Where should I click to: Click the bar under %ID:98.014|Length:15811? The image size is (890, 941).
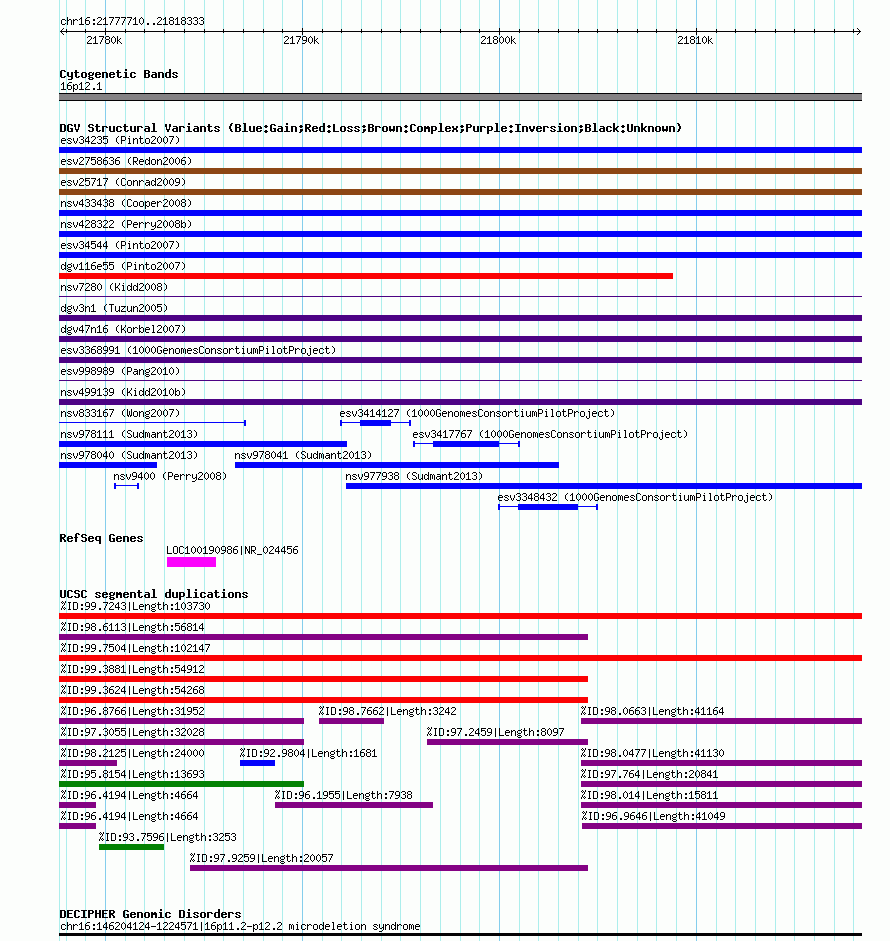coord(721,805)
